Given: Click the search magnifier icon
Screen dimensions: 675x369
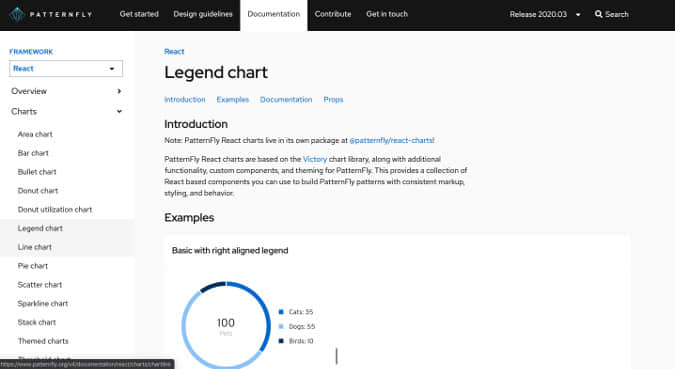Looking at the screenshot, I should click(598, 14).
